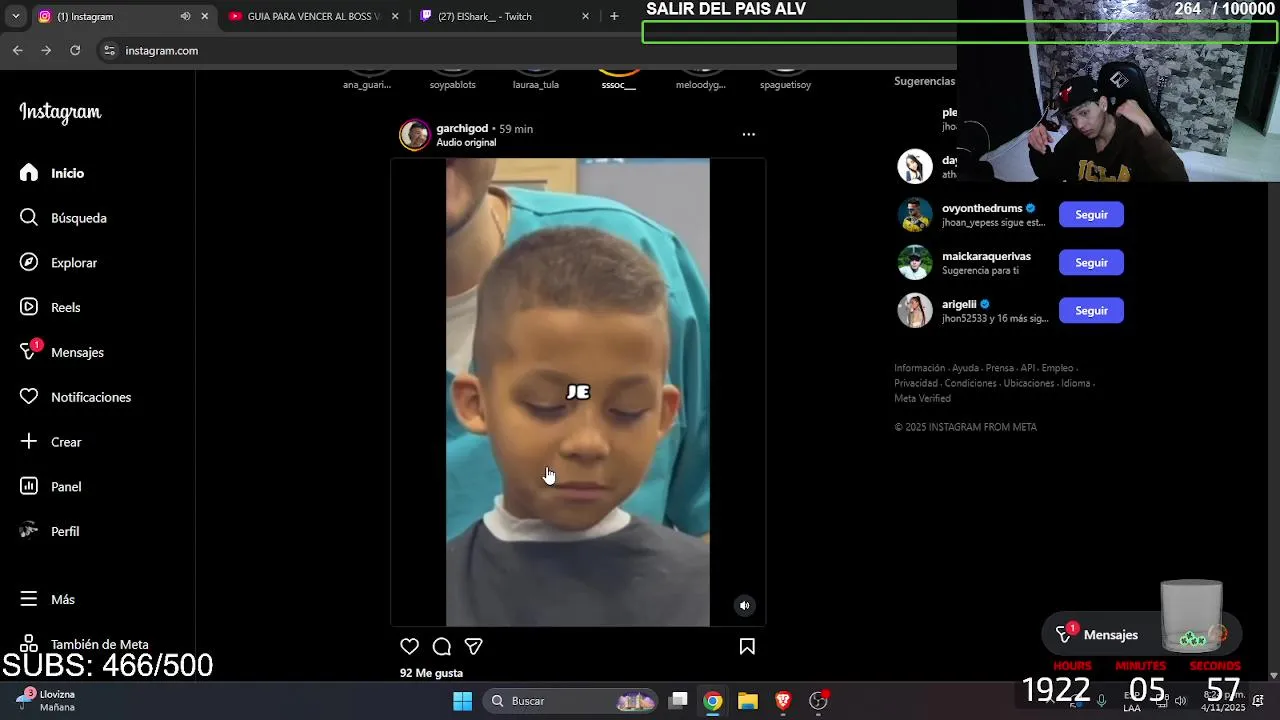The height and width of the screenshot is (720, 1280).
Task: Follow maickaraquerivas with Seguir button
Action: pyautogui.click(x=1091, y=263)
